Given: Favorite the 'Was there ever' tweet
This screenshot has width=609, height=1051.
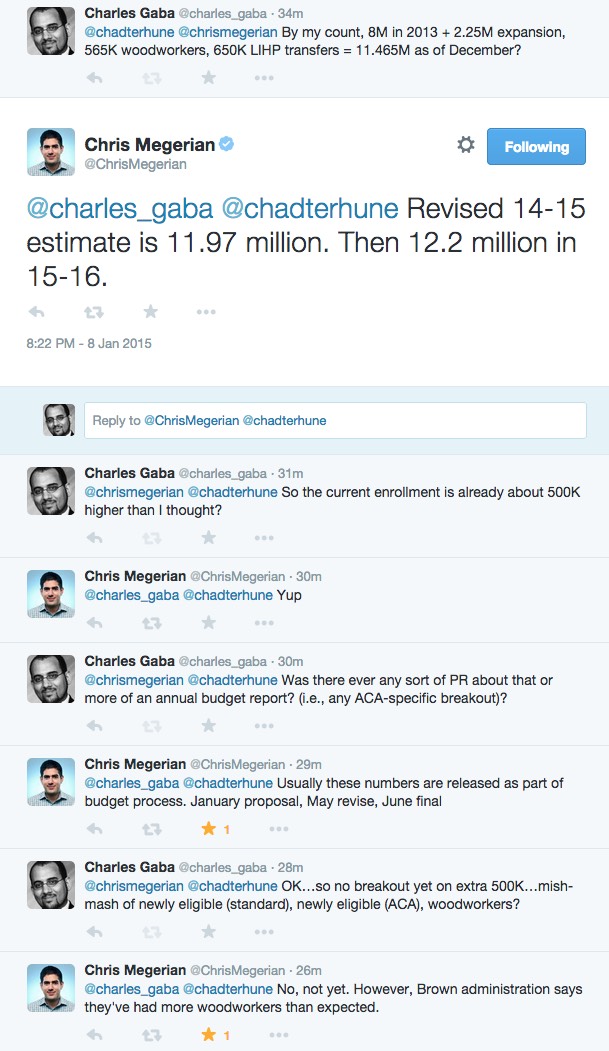Looking at the screenshot, I should [x=209, y=726].
